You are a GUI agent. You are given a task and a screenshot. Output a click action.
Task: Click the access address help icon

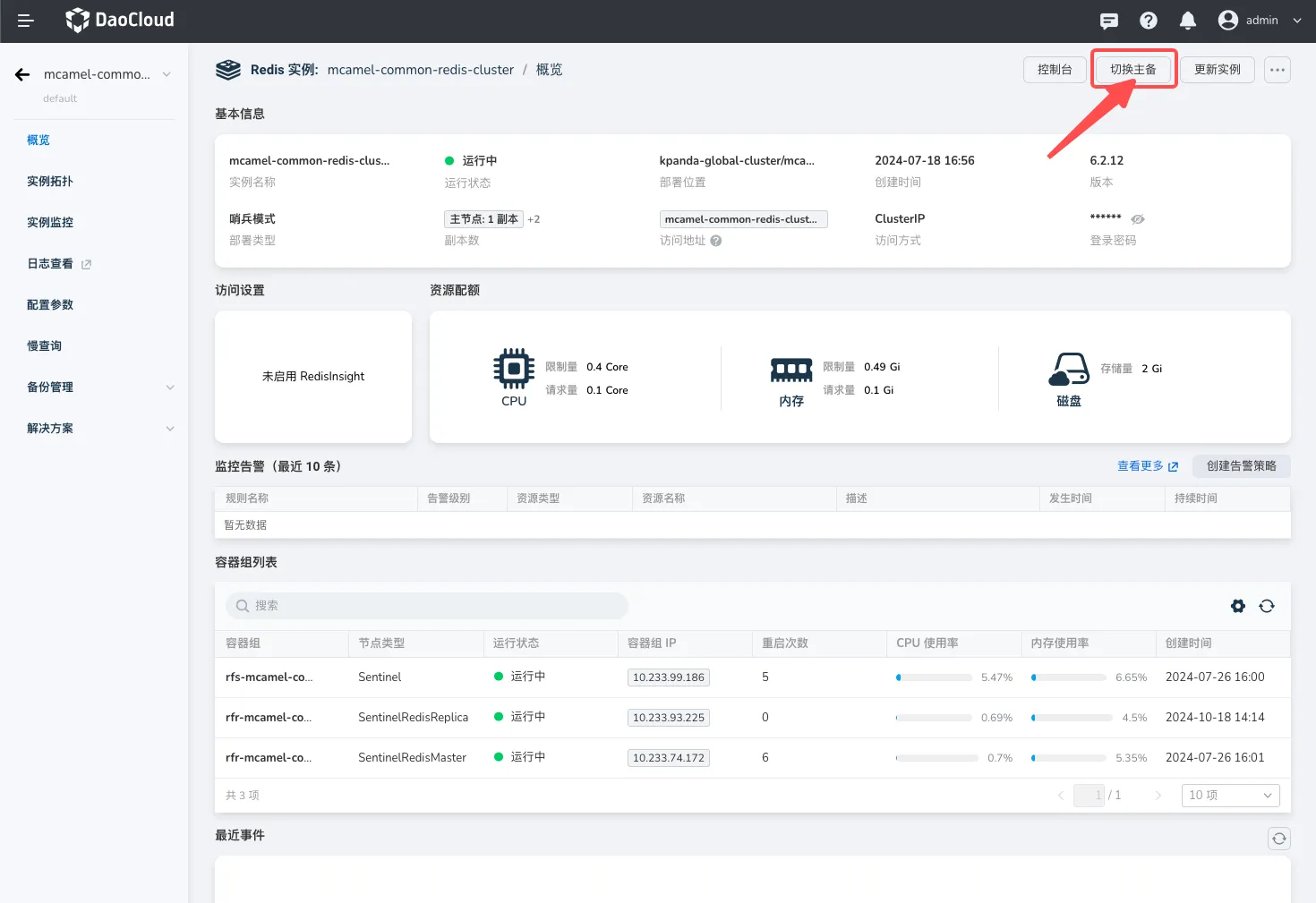(x=716, y=241)
